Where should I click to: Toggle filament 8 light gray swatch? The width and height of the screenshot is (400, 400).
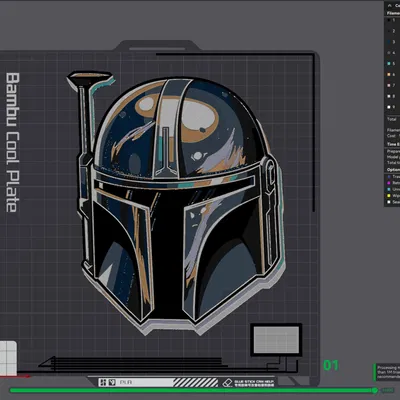389,96
